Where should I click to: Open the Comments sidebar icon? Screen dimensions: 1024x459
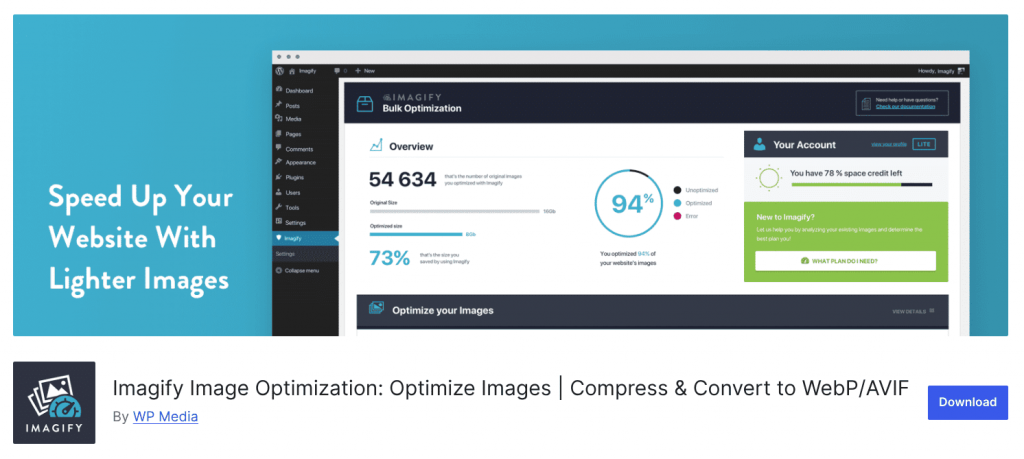pos(279,148)
